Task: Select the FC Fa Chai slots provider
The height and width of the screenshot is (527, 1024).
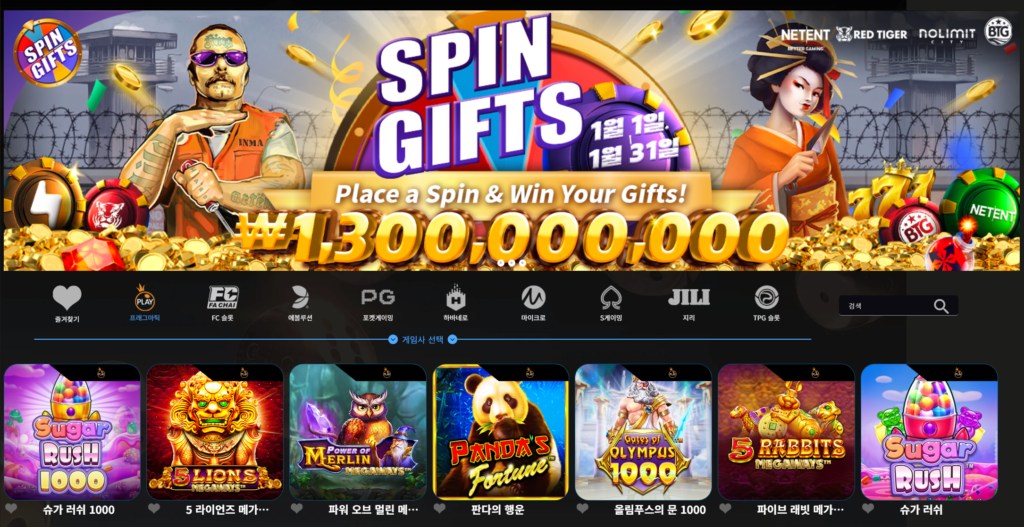Action: click(223, 304)
